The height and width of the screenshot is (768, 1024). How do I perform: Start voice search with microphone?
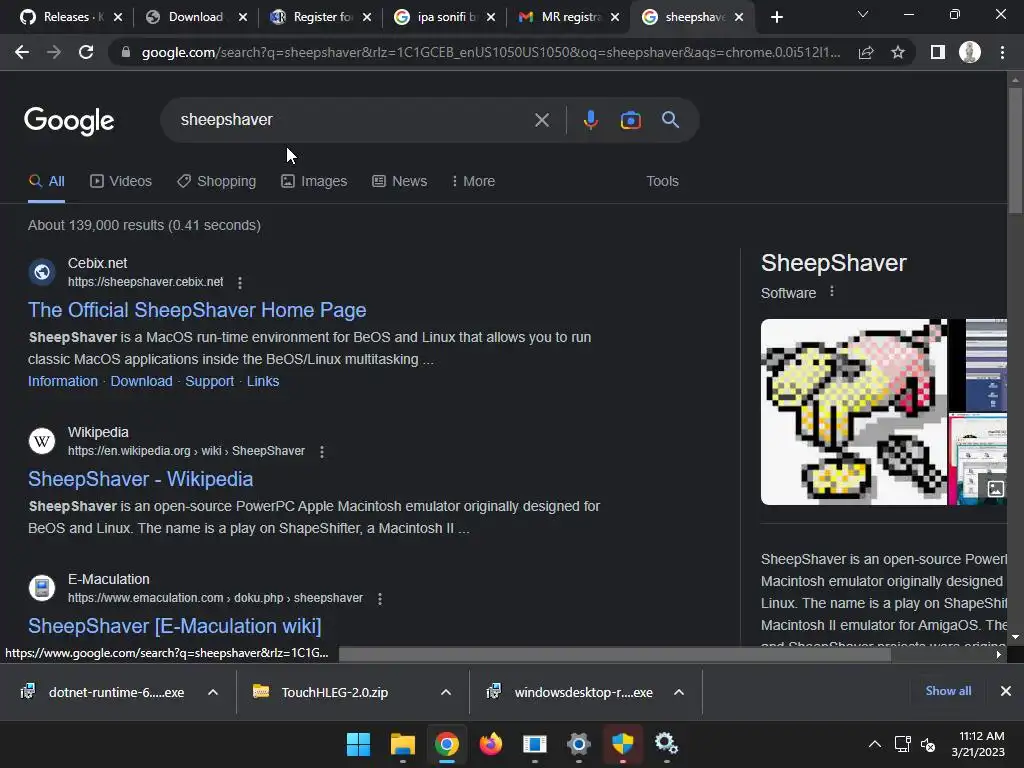click(590, 120)
